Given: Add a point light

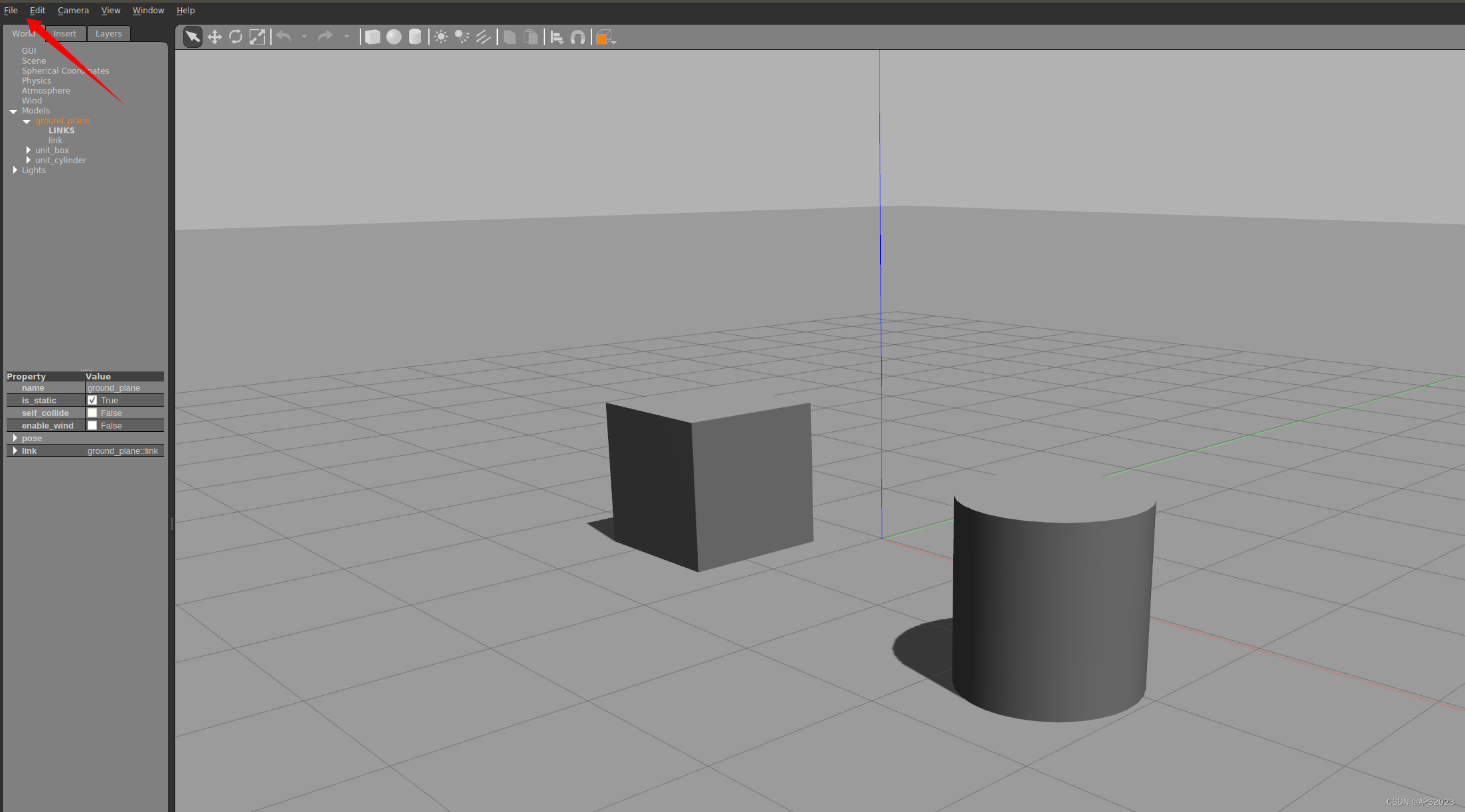Looking at the screenshot, I should [441, 37].
